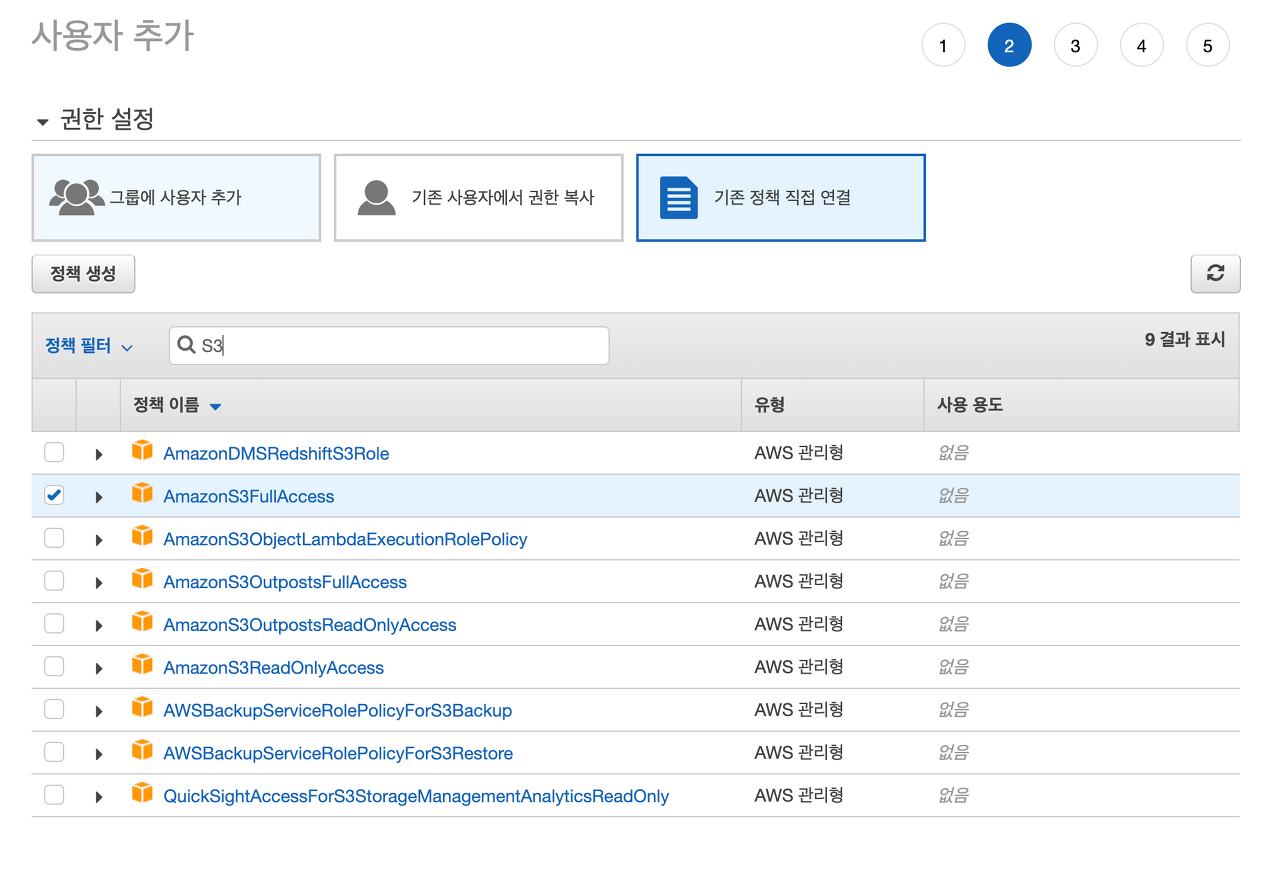The width and height of the screenshot is (1280, 869).
Task: Check the AmazonS3OutpostsReadOnlyAccess checkbox
Action: pos(54,624)
